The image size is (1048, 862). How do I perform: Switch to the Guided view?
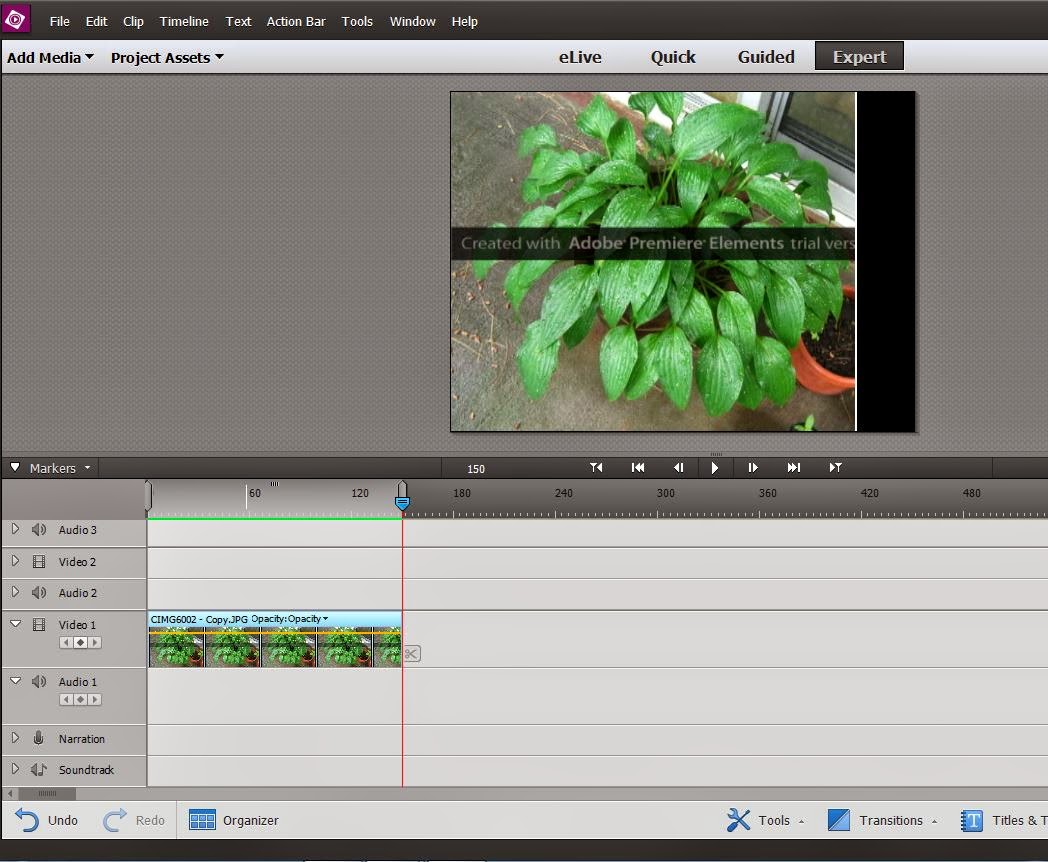[x=766, y=57]
